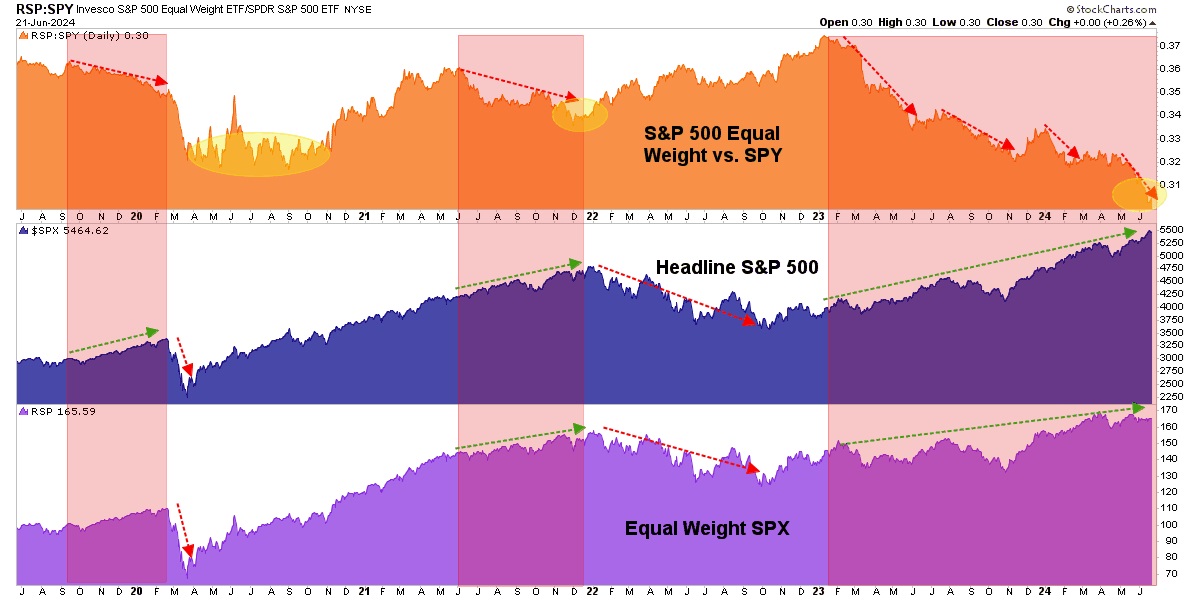Click the green 2023-2024 arrow on the $SPX panel
The height and width of the screenshot is (600, 1200).
980,266
